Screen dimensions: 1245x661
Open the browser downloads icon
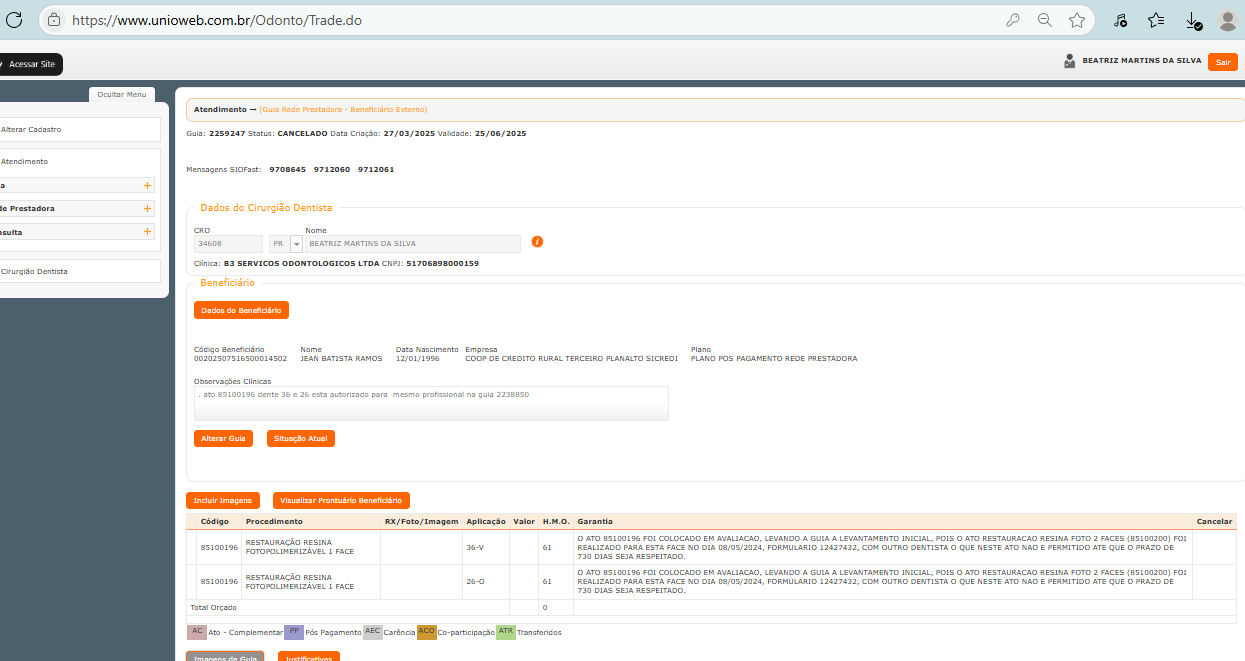point(1192,20)
